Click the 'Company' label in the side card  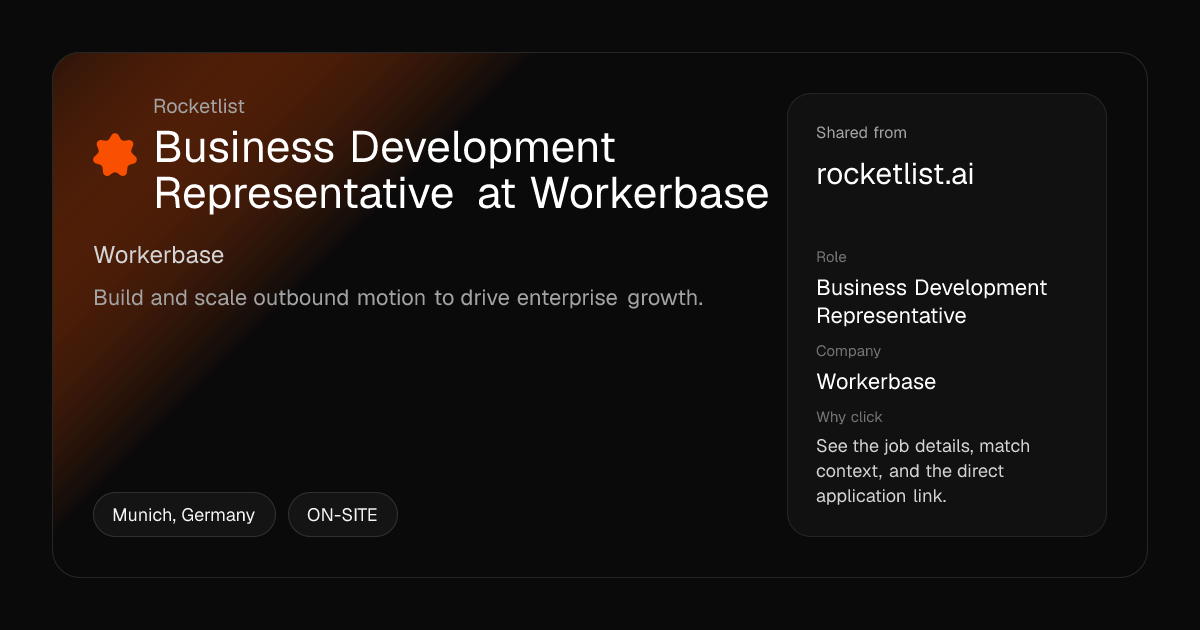(x=848, y=351)
